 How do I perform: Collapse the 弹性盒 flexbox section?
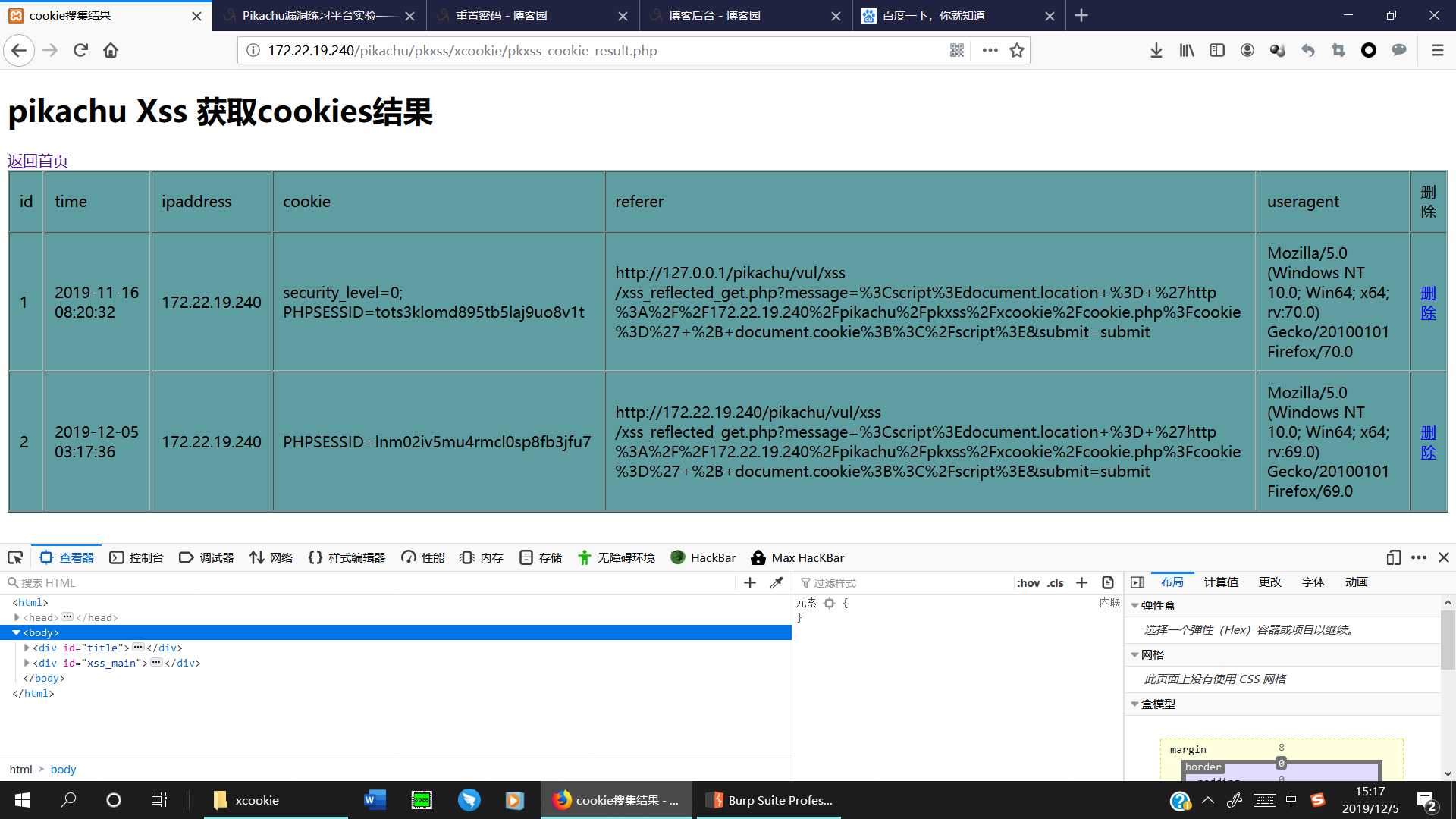[1135, 606]
